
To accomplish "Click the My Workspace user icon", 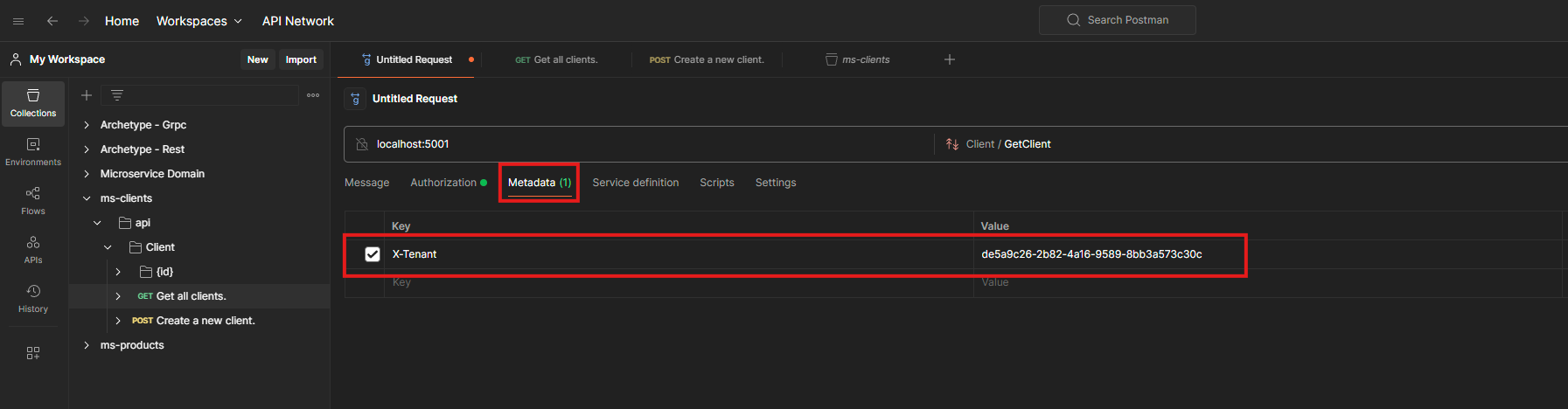I will [16, 59].
